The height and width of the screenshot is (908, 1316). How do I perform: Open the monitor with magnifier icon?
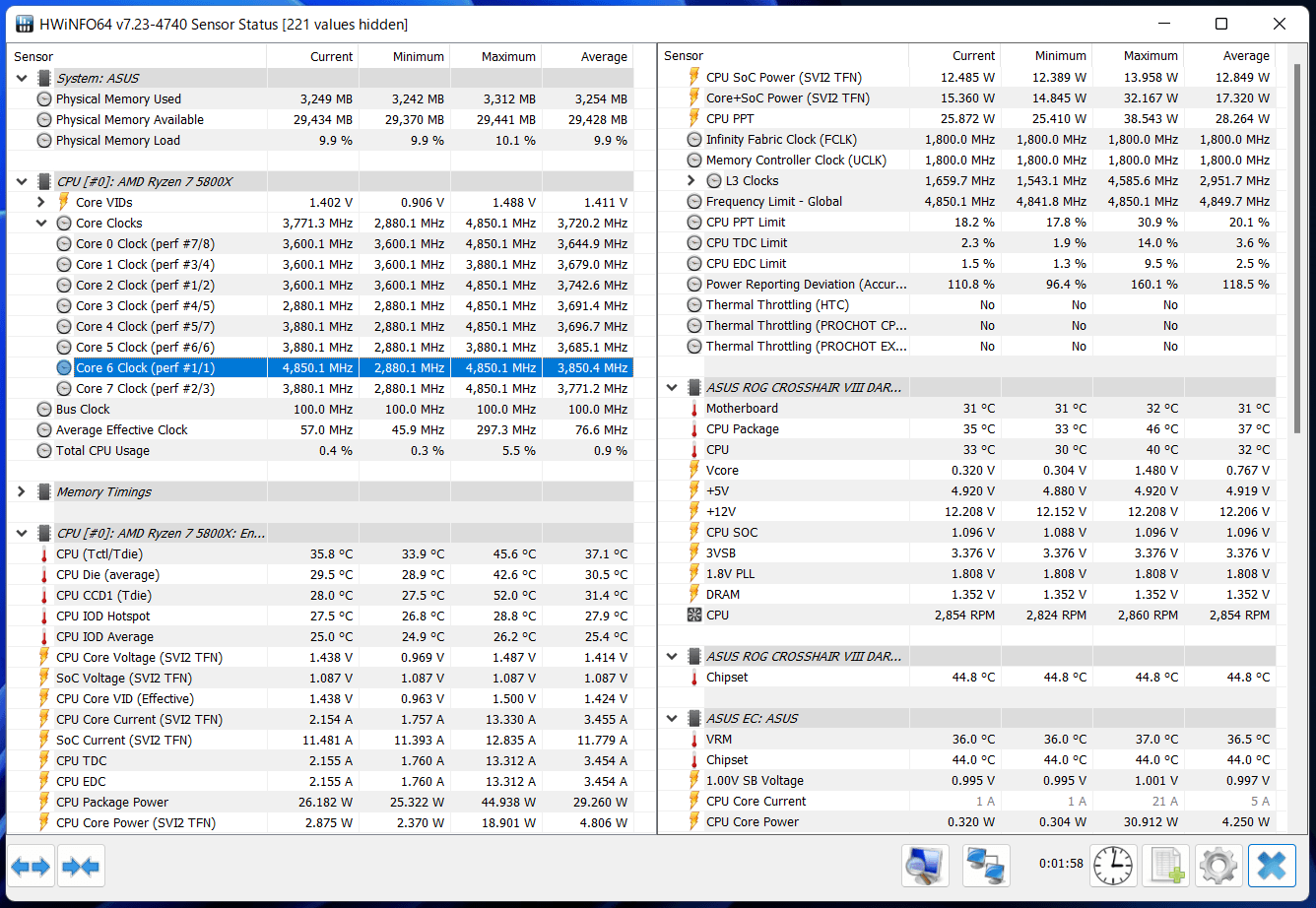coord(925,867)
